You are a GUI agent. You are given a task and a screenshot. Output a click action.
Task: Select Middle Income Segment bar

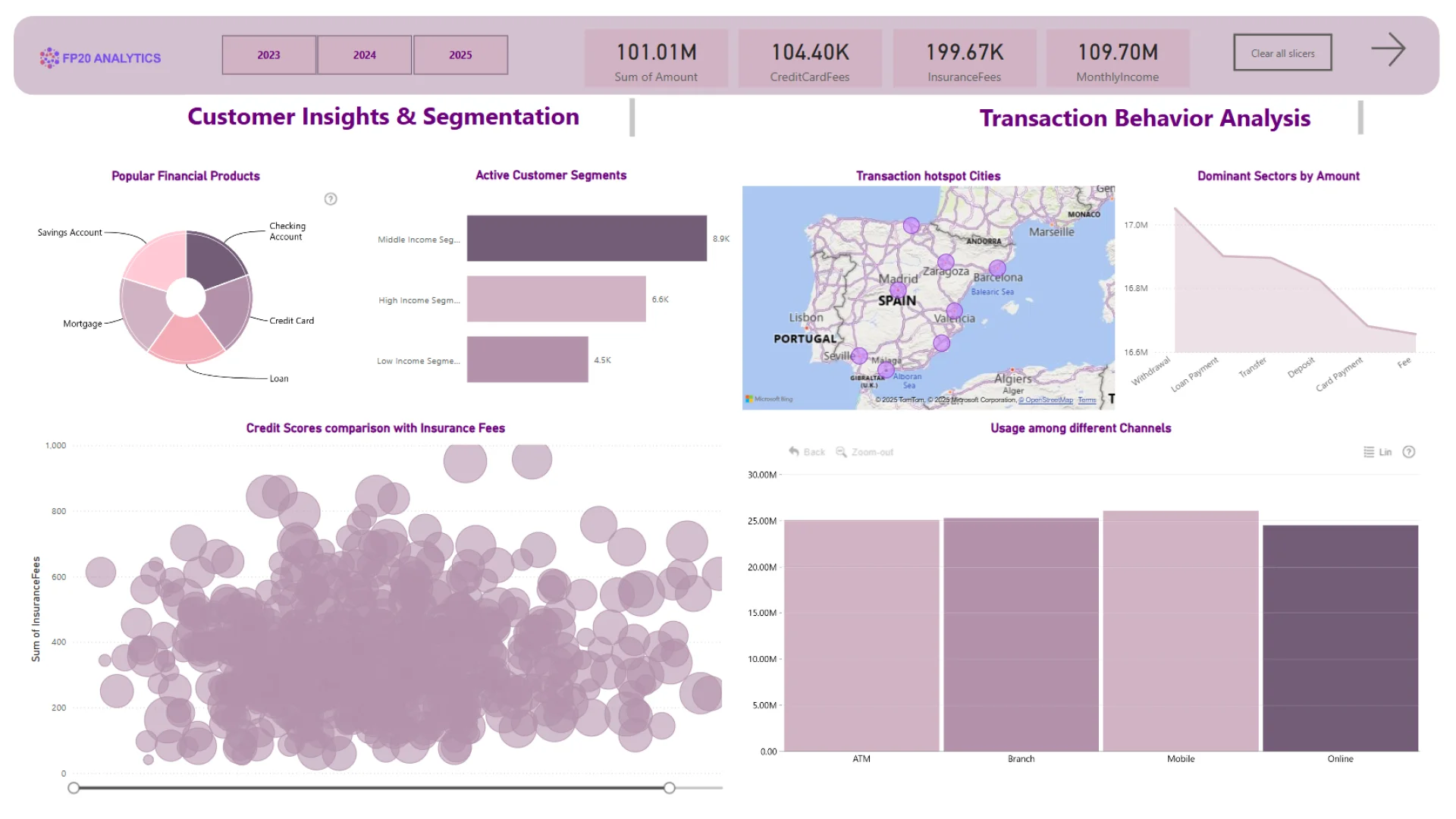pos(587,238)
